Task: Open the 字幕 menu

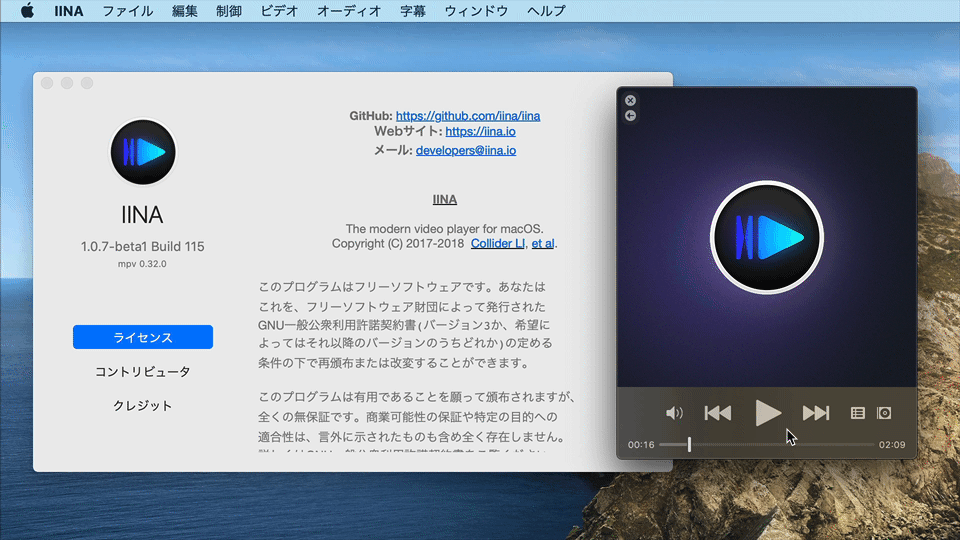Action: click(413, 11)
